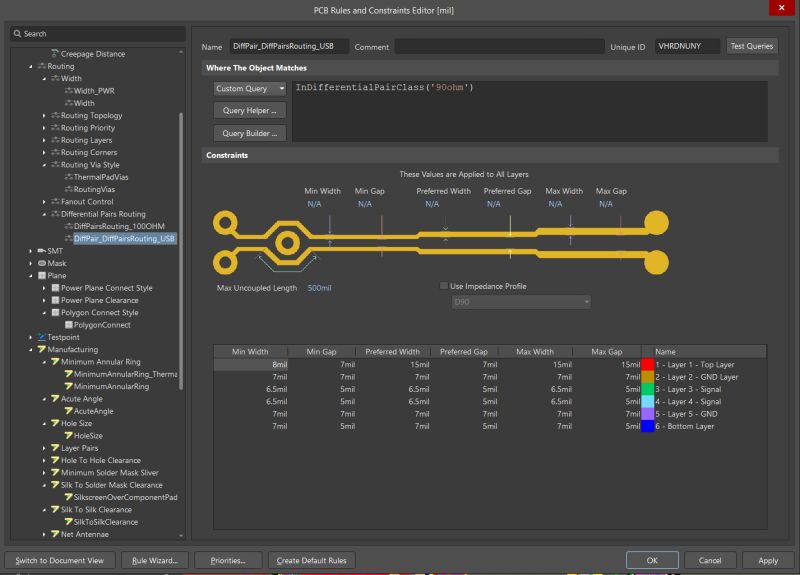
Task: Click the Manufacturing category icon
Action: (42, 349)
